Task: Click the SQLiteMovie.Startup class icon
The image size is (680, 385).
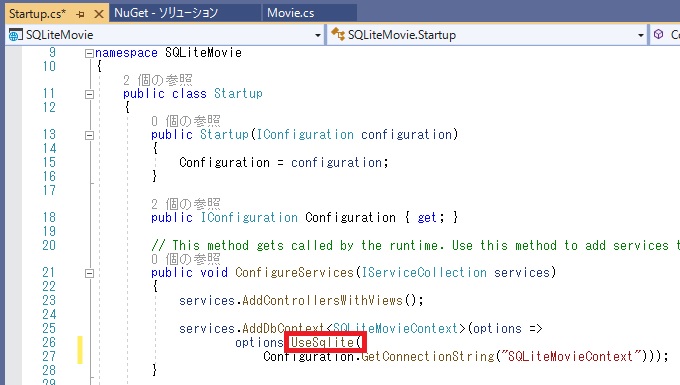Action: coord(338,34)
